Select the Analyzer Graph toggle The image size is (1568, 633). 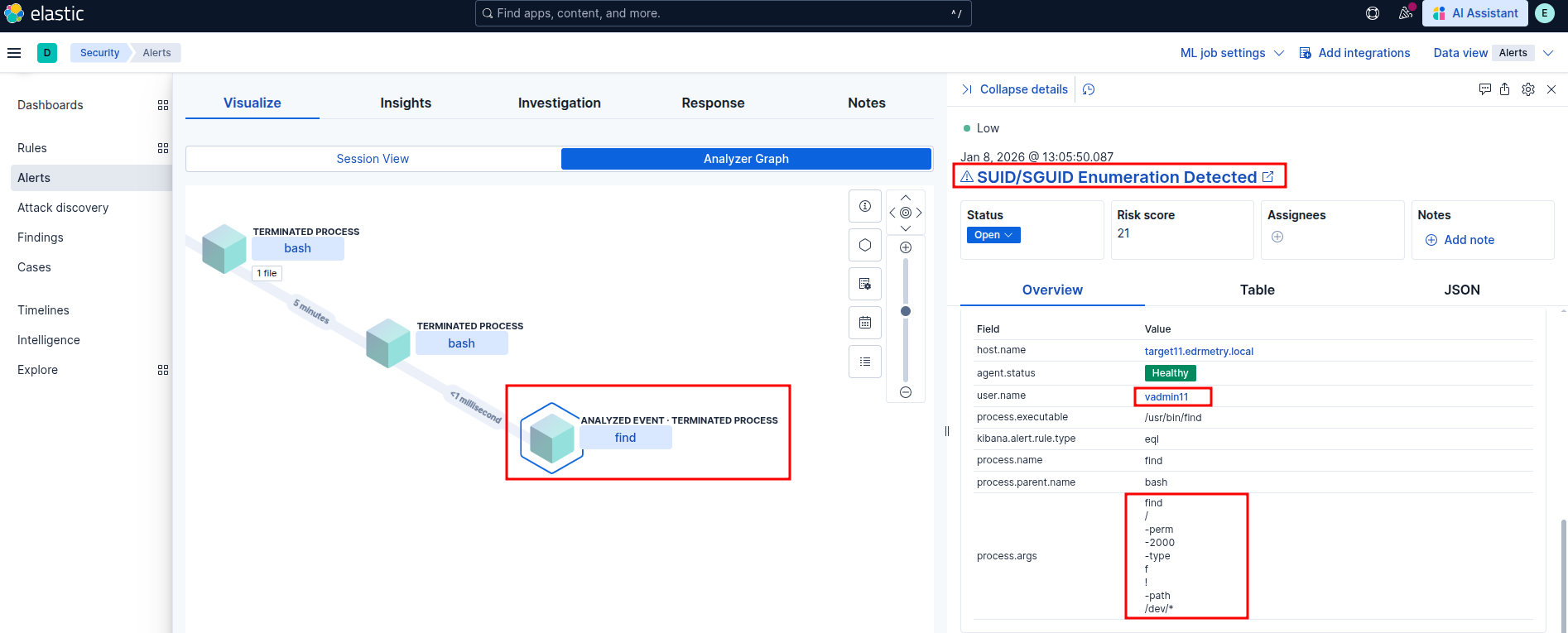point(746,159)
